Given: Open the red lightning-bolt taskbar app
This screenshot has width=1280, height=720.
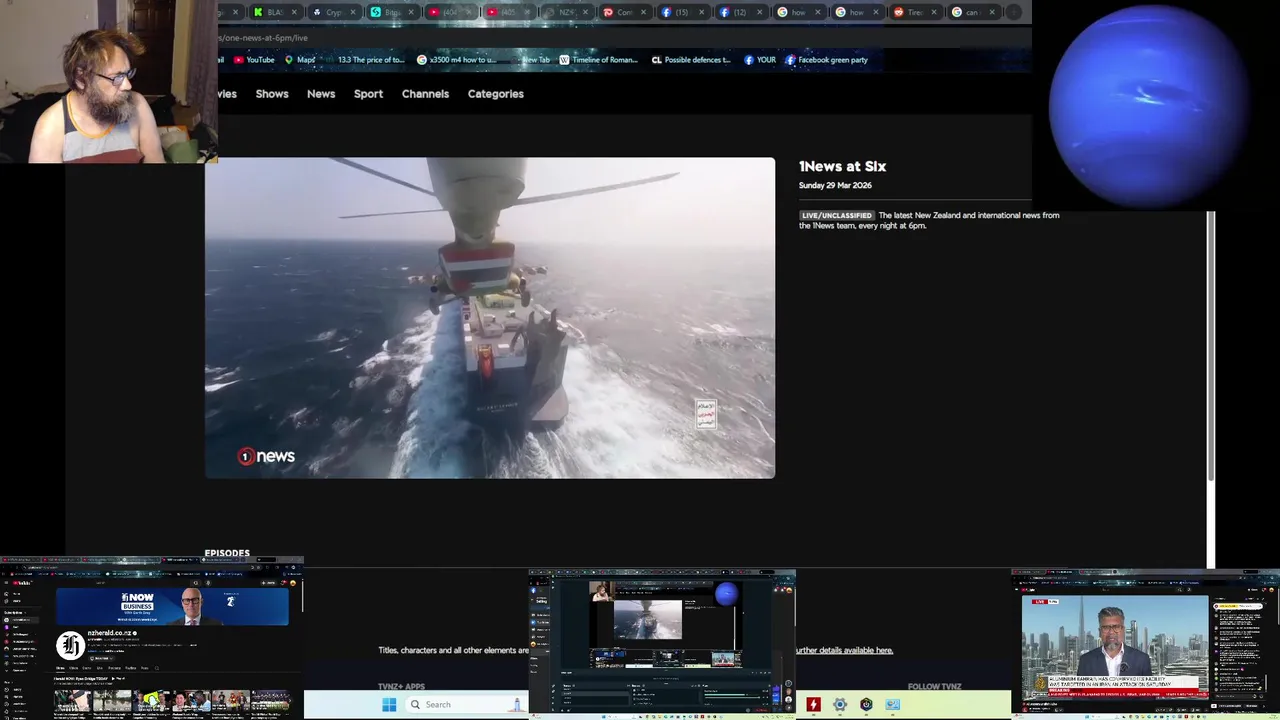Looking at the screenshot, I should (x=814, y=705).
